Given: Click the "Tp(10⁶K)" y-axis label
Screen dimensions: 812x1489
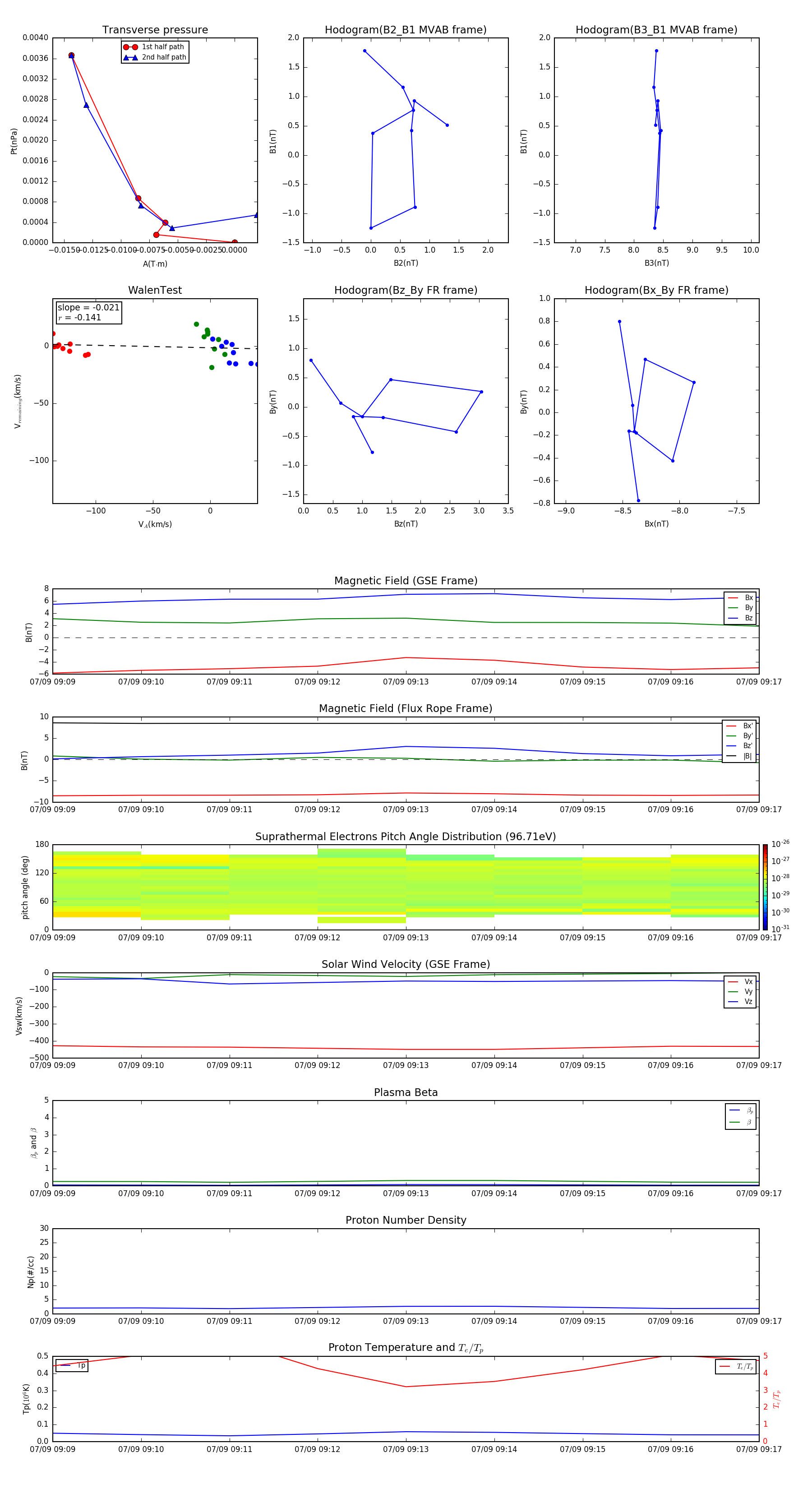Looking at the screenshot, I should point(26,1399).
